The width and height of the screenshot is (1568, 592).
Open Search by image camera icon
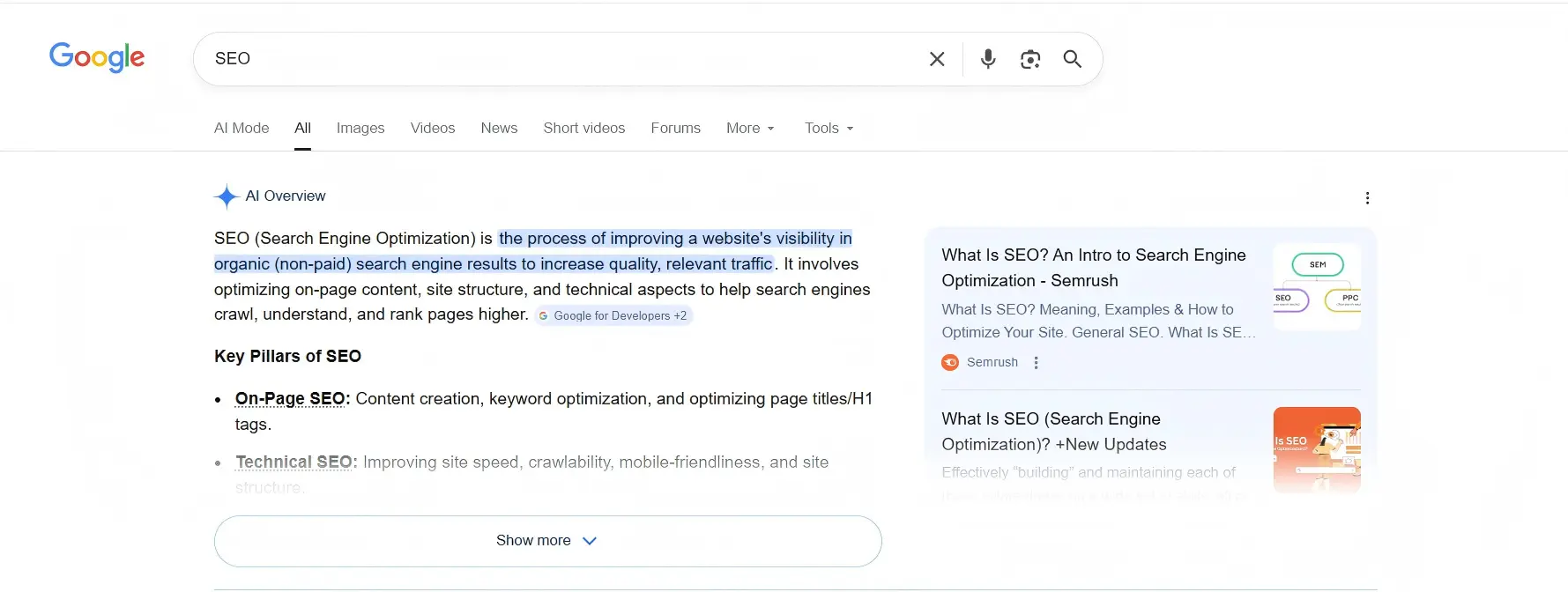point(1030,59)
